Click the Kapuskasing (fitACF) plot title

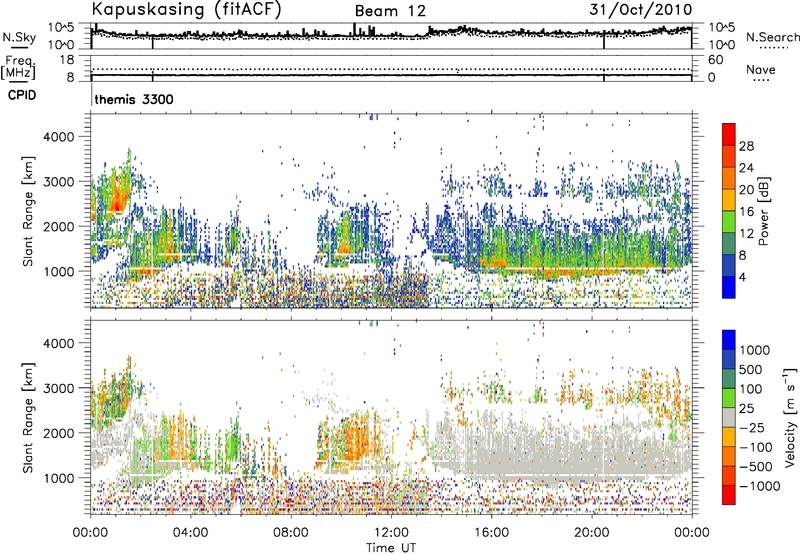(x=186, y=9)
